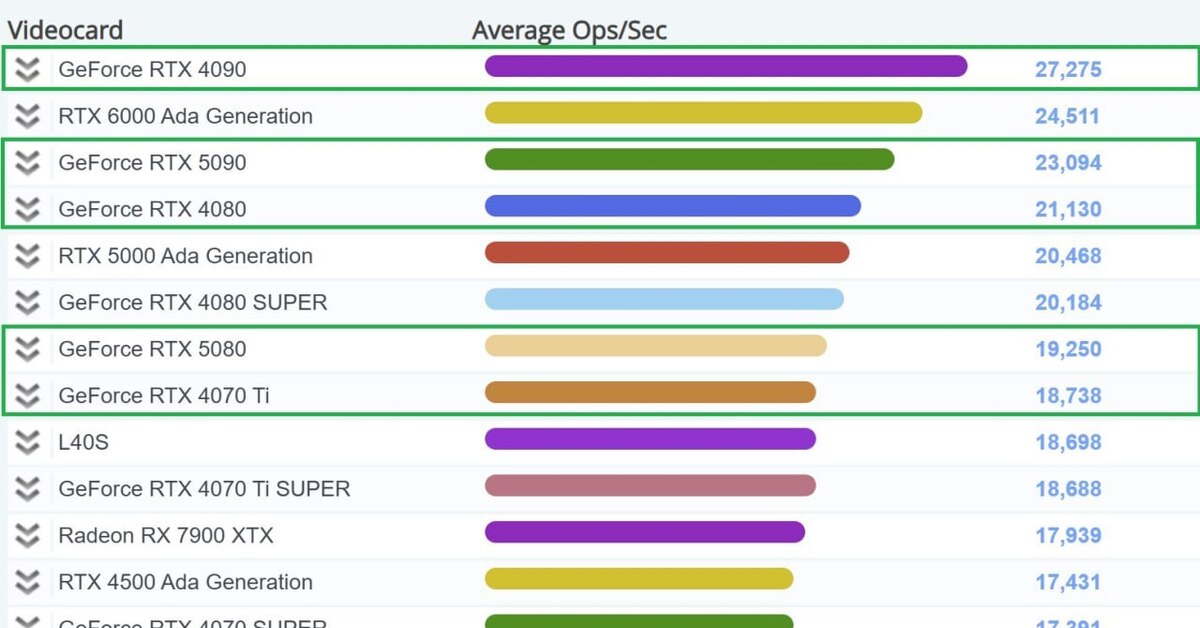
Task: Expand the GeForce RTX 4080 row chevron
Action: tap(28, 209)
